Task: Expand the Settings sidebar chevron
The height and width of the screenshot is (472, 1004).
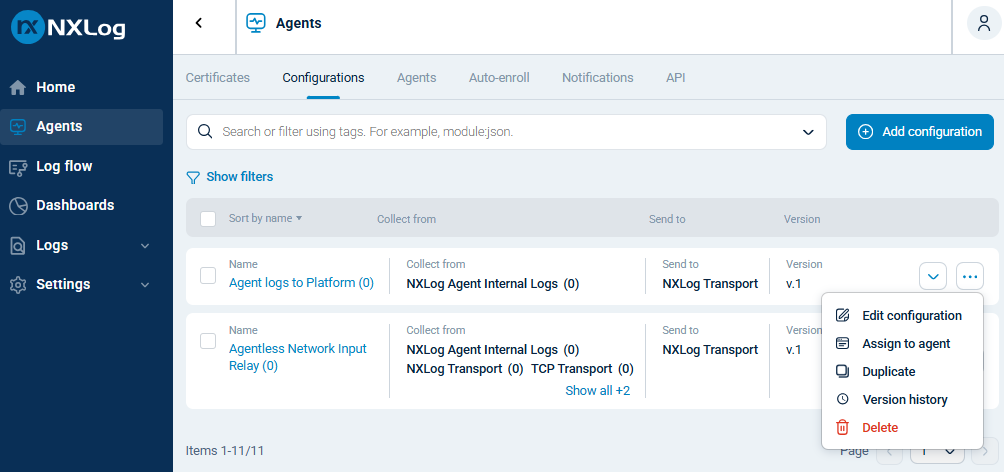Action: (145, 284)
